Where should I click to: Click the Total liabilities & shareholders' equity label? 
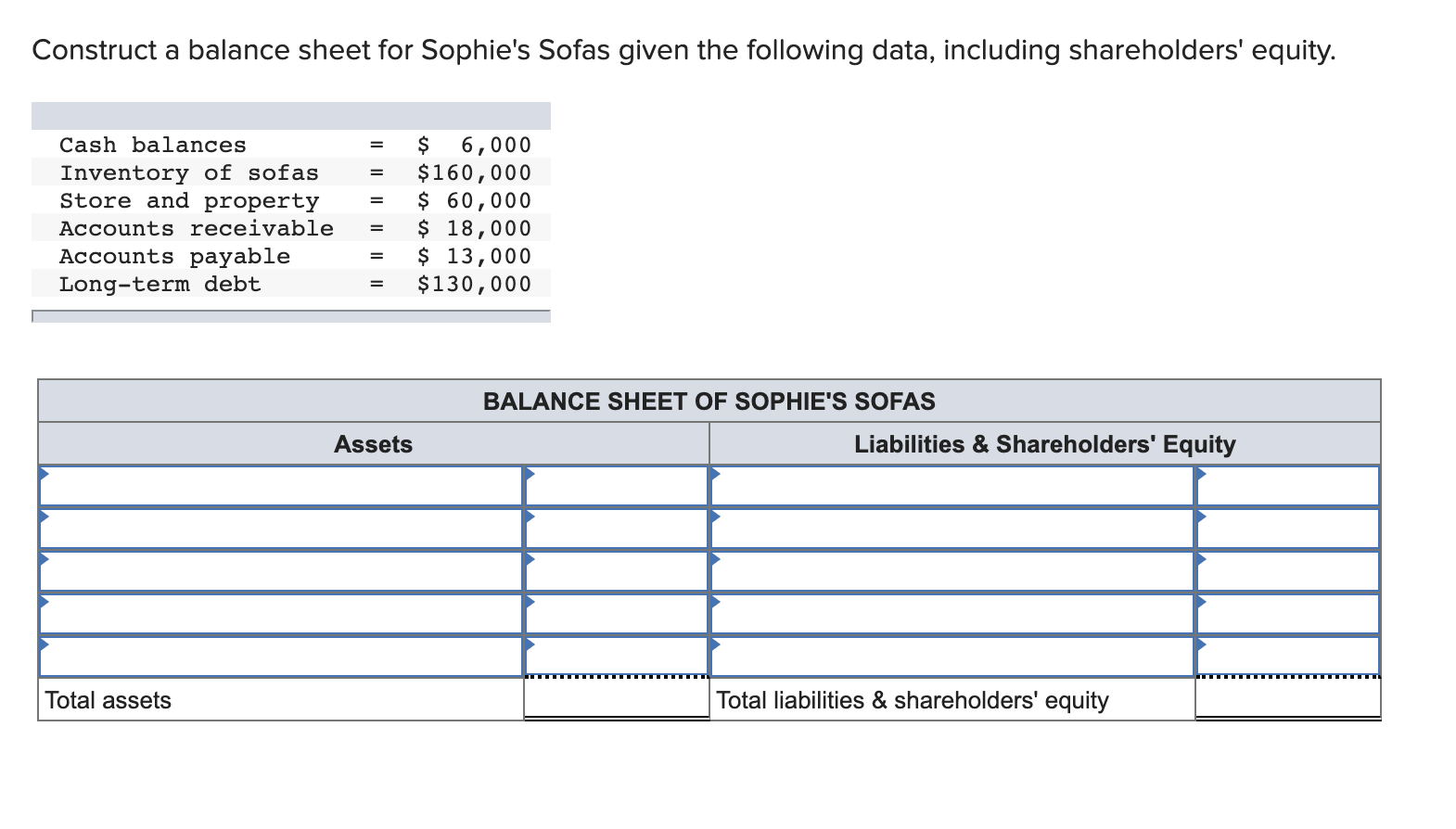tap(913, 700)
